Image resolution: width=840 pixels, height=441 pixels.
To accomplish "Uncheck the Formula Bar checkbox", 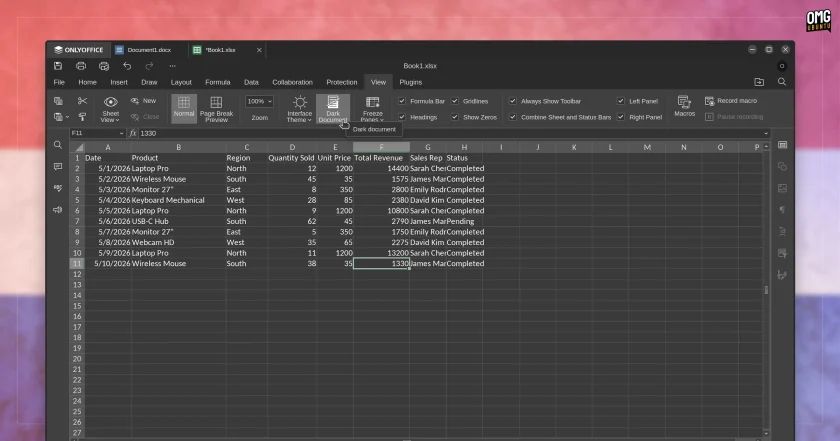I will pos(402,101).
